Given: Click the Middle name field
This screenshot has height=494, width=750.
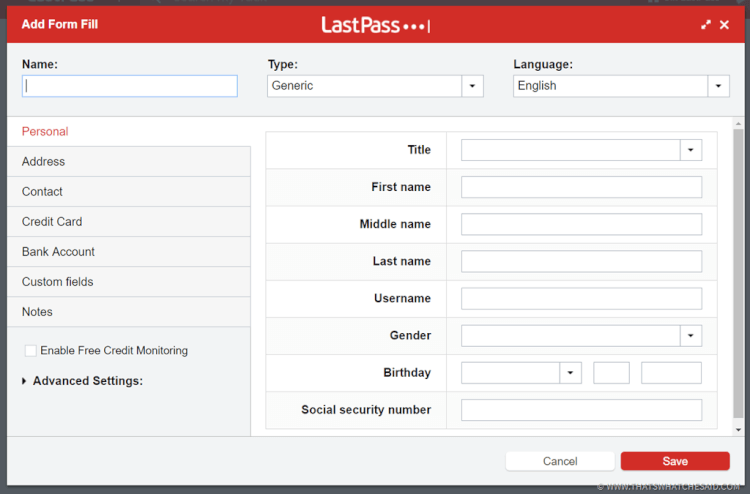Looking at the screenshot, I should (581, 224).
